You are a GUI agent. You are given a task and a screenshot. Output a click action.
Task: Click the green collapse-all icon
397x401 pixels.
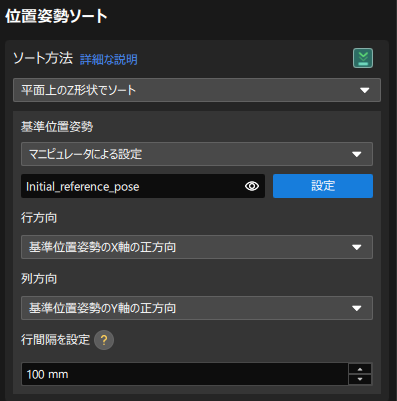tap(363, 58)
